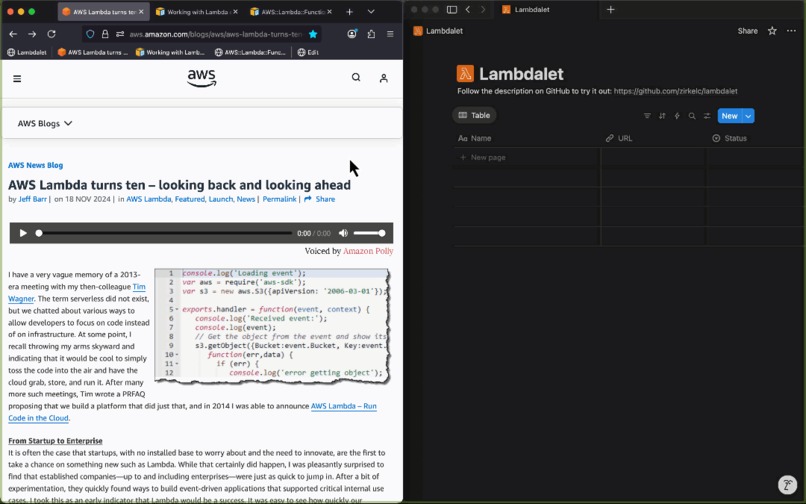Open Notion page options three dots
This screenshot has height=504, width=806.
[791, 31]
